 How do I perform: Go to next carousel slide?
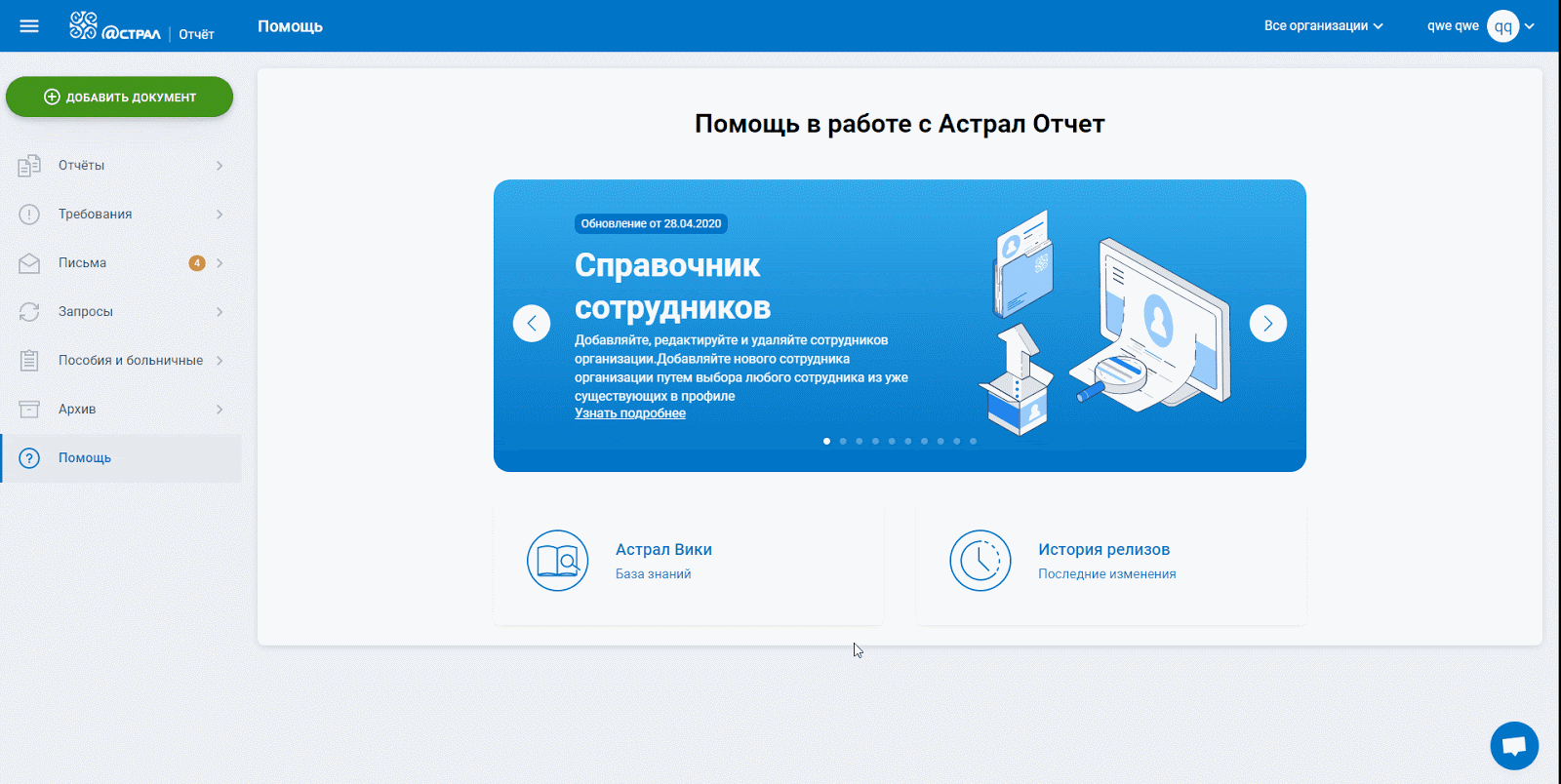pyautogui.click(x=1268, y=324)
